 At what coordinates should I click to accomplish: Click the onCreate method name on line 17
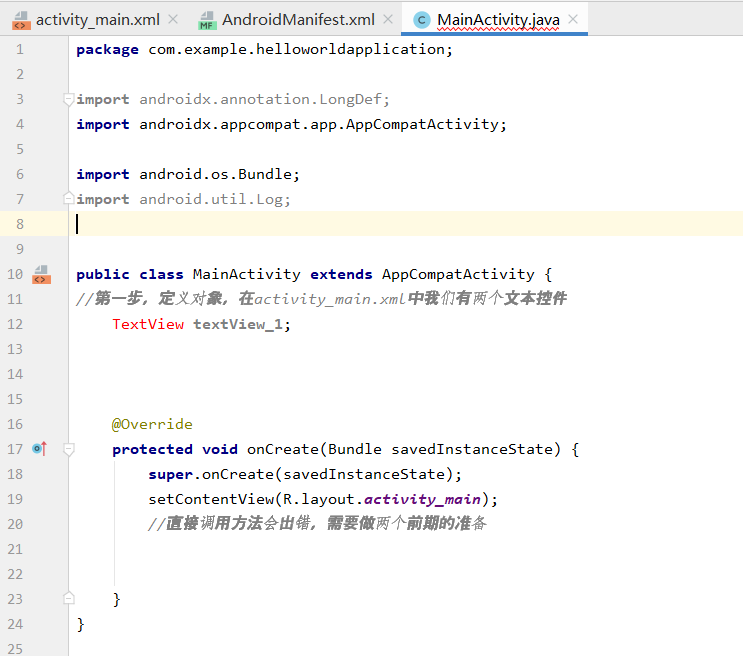[283, 449]
